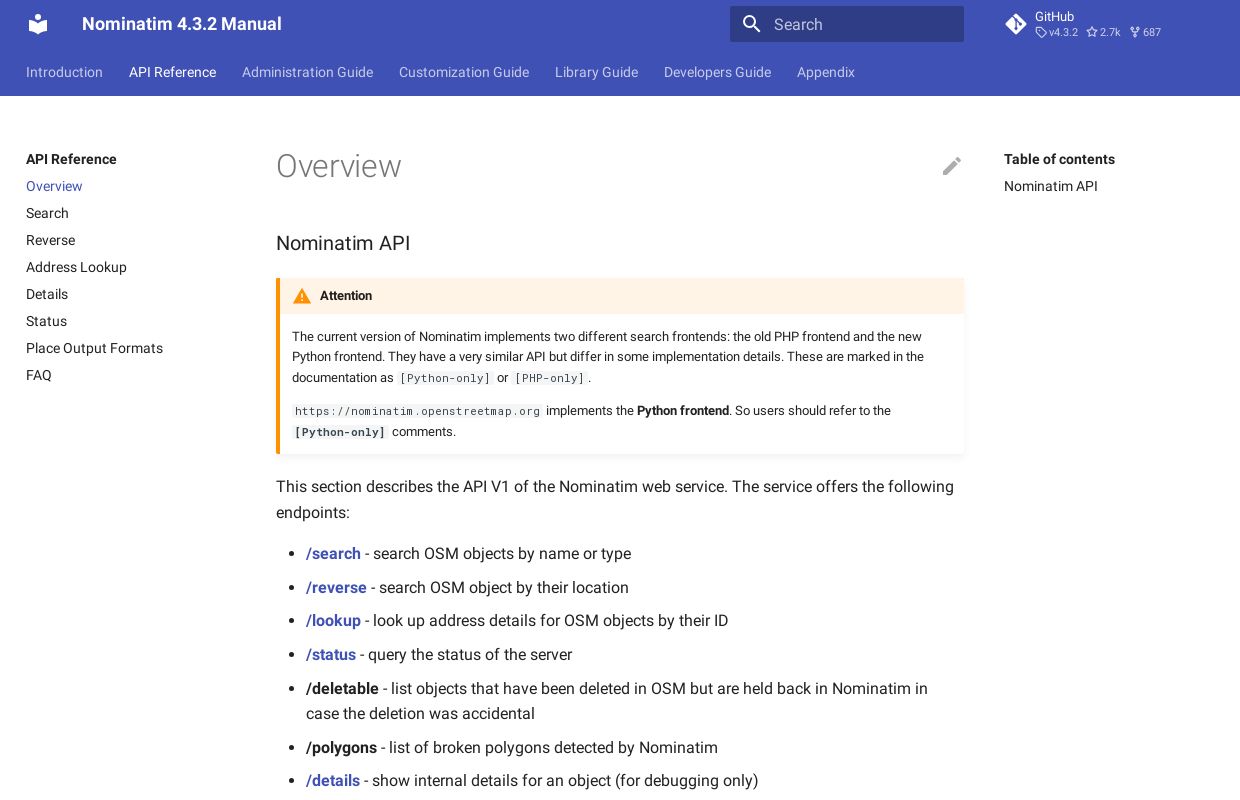Click the edit page pencil icon
Viewport: 1240px width, 800px height.
(952, 166)
